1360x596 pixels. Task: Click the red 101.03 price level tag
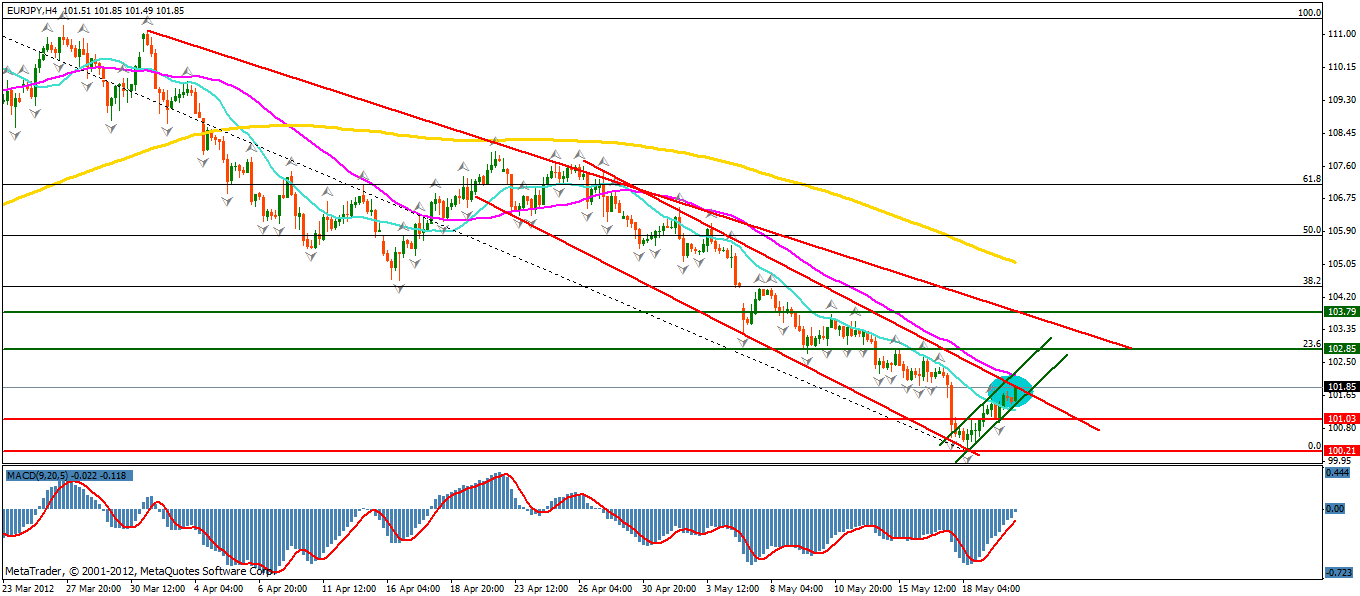1340,419
